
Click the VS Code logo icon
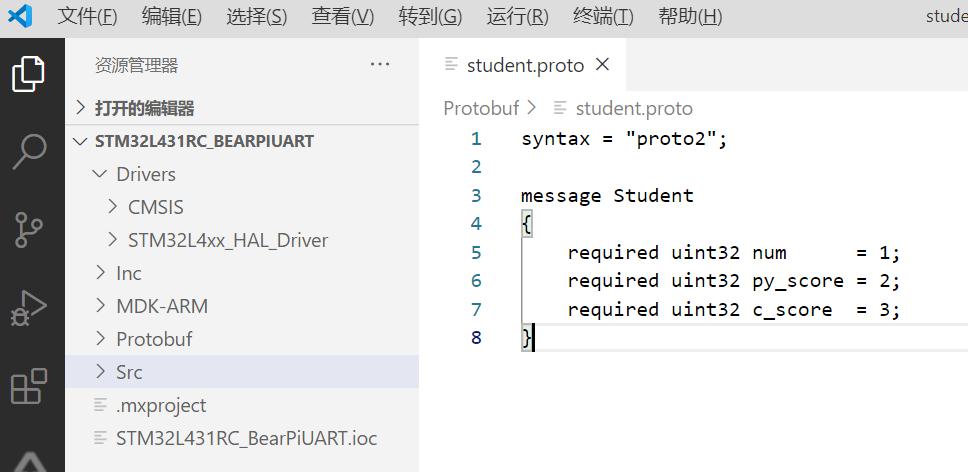tap(20, 16)
